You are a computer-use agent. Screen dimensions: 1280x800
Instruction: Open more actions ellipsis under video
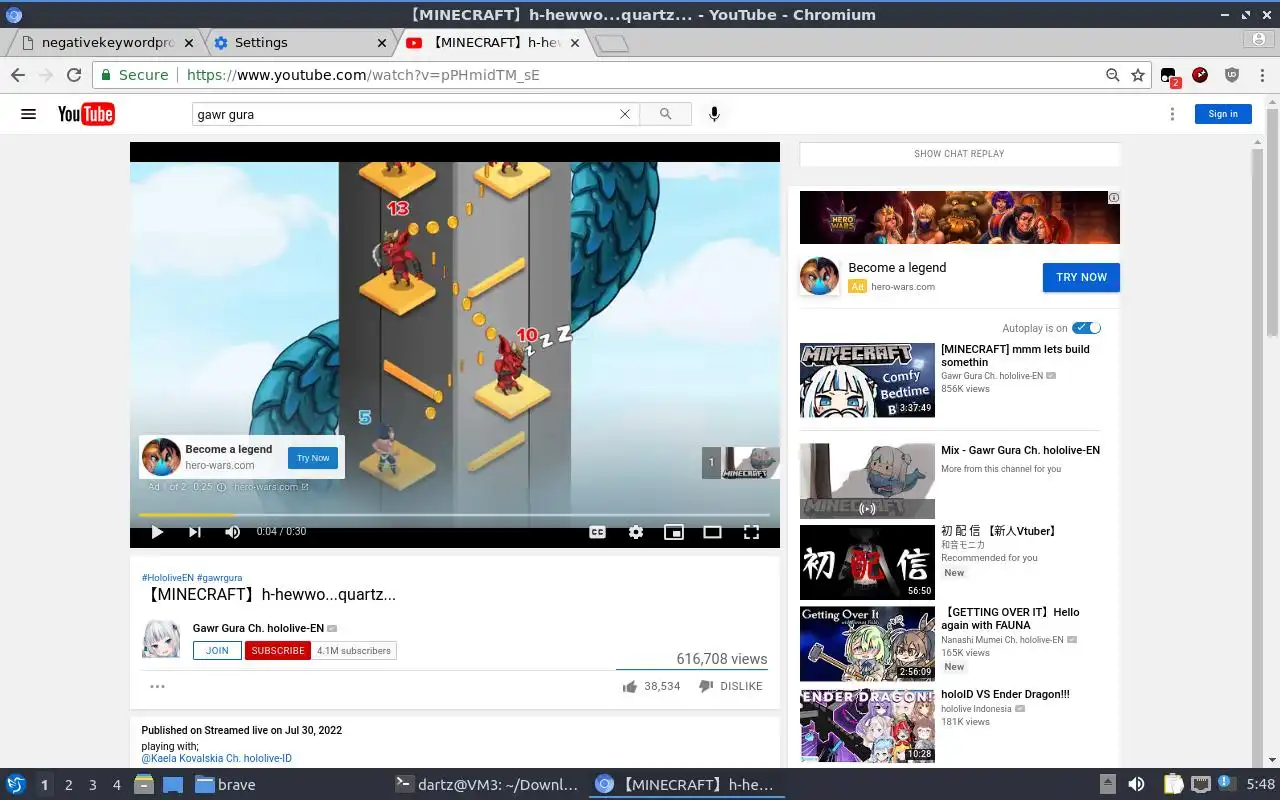tap(157, 686)
